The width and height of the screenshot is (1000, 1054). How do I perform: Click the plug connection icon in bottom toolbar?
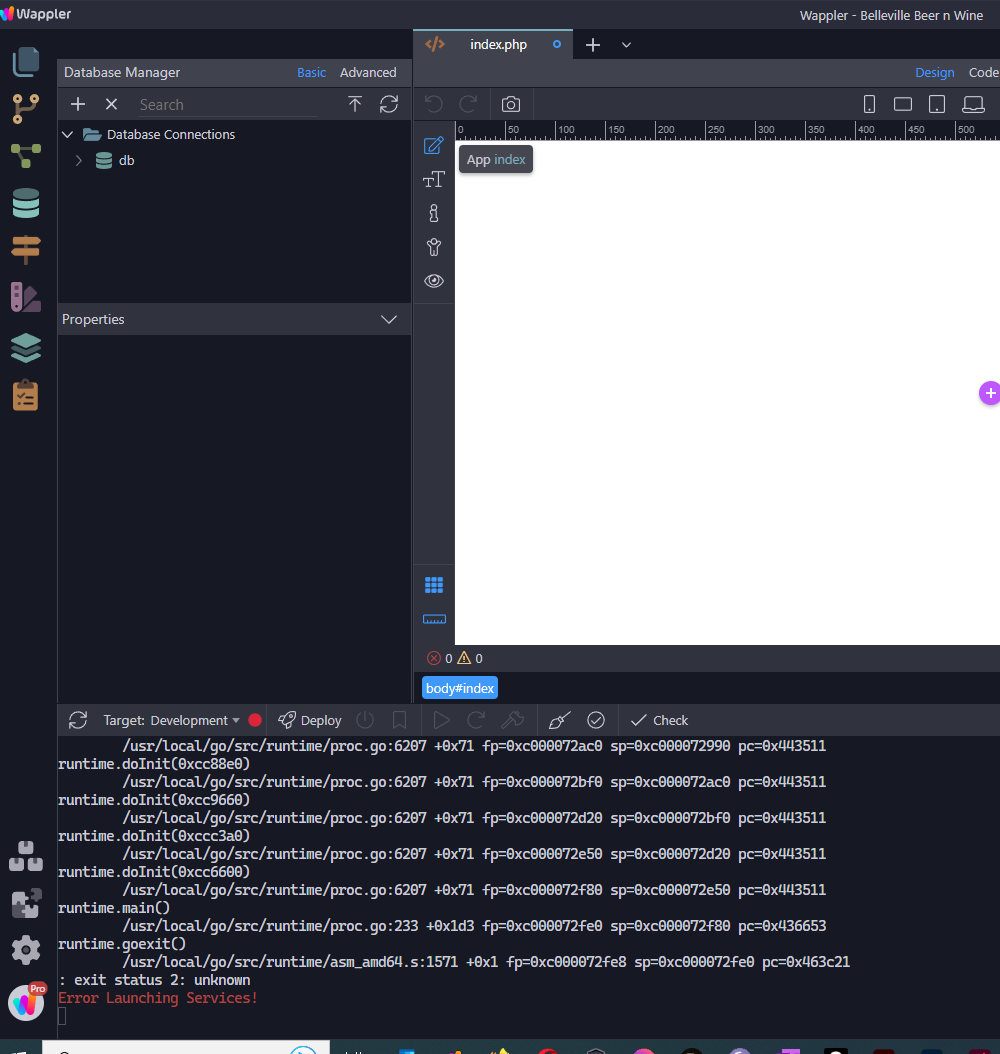560,720
